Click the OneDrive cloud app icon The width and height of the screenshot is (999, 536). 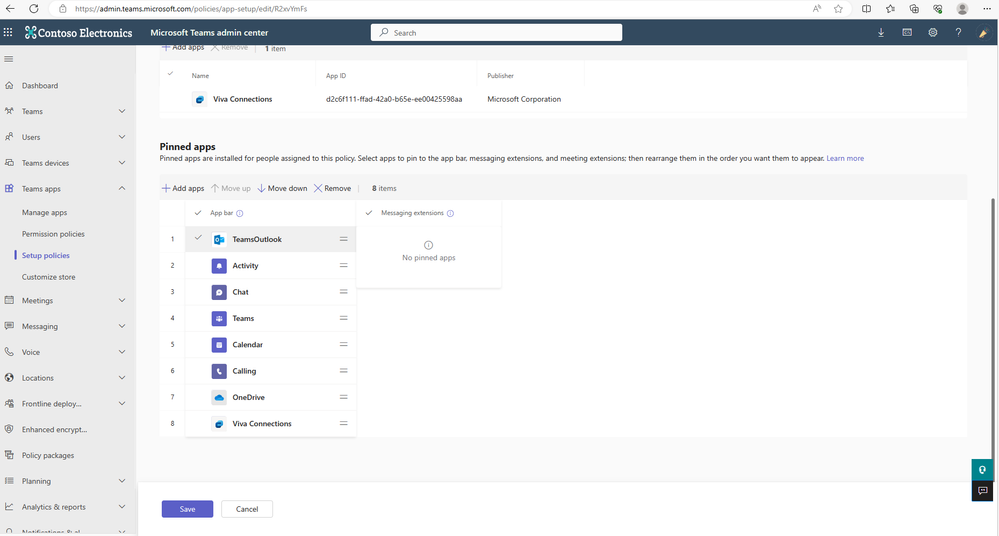point(219,397)
